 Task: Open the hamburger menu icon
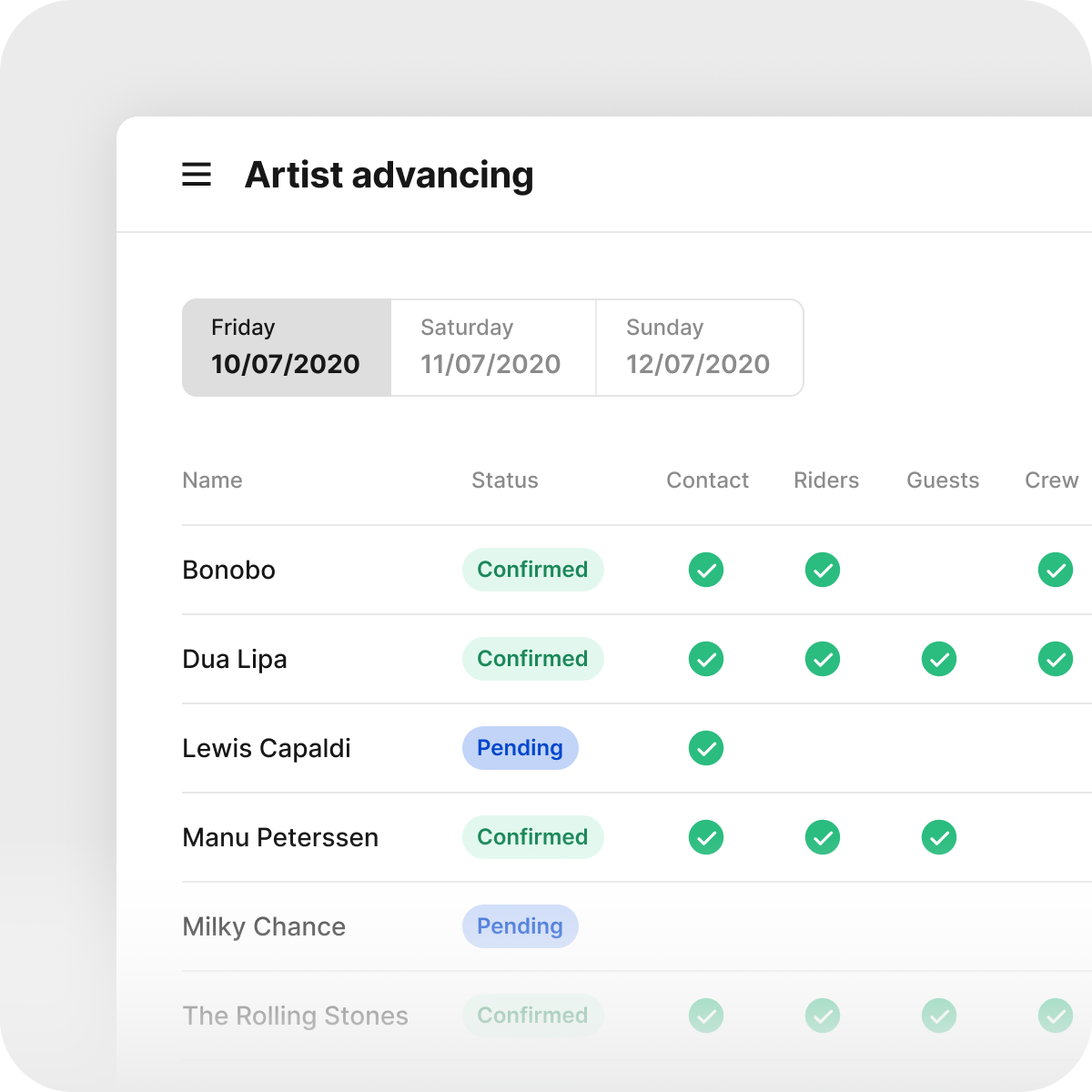pos(197,175)
